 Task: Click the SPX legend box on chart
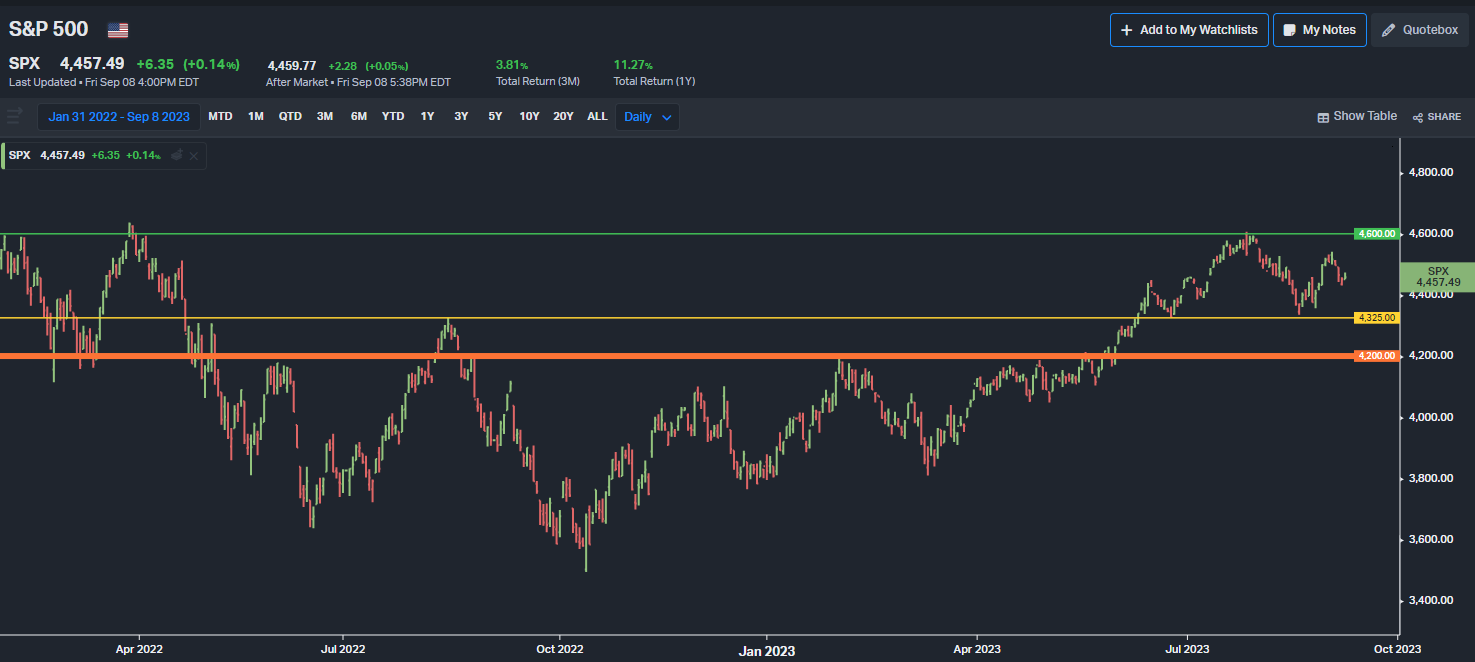tap(104, 156)
